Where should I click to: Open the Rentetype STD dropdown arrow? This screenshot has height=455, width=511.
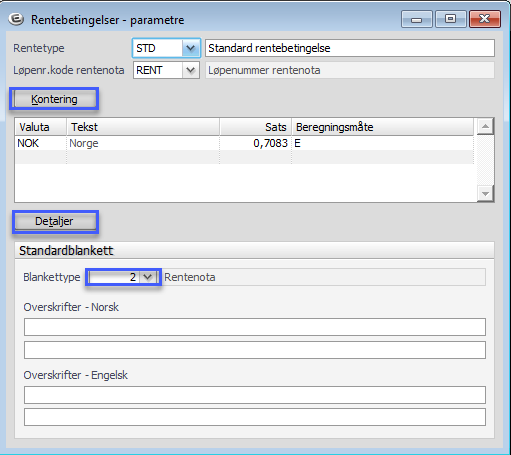click(191, 48)
